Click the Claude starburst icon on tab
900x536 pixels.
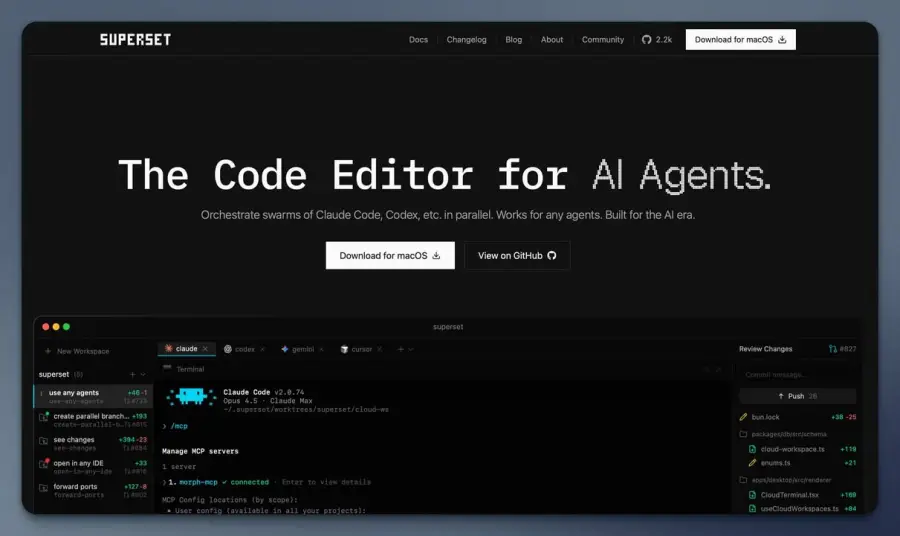169,348
